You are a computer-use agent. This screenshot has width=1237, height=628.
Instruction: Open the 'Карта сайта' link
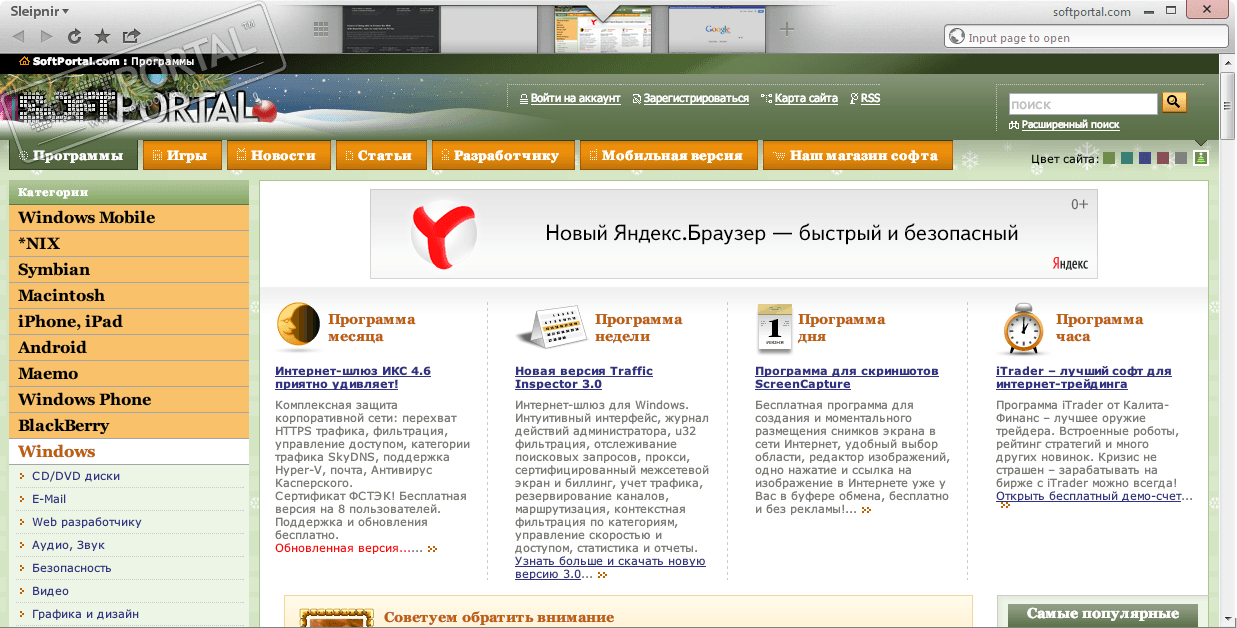coord(806,98)
